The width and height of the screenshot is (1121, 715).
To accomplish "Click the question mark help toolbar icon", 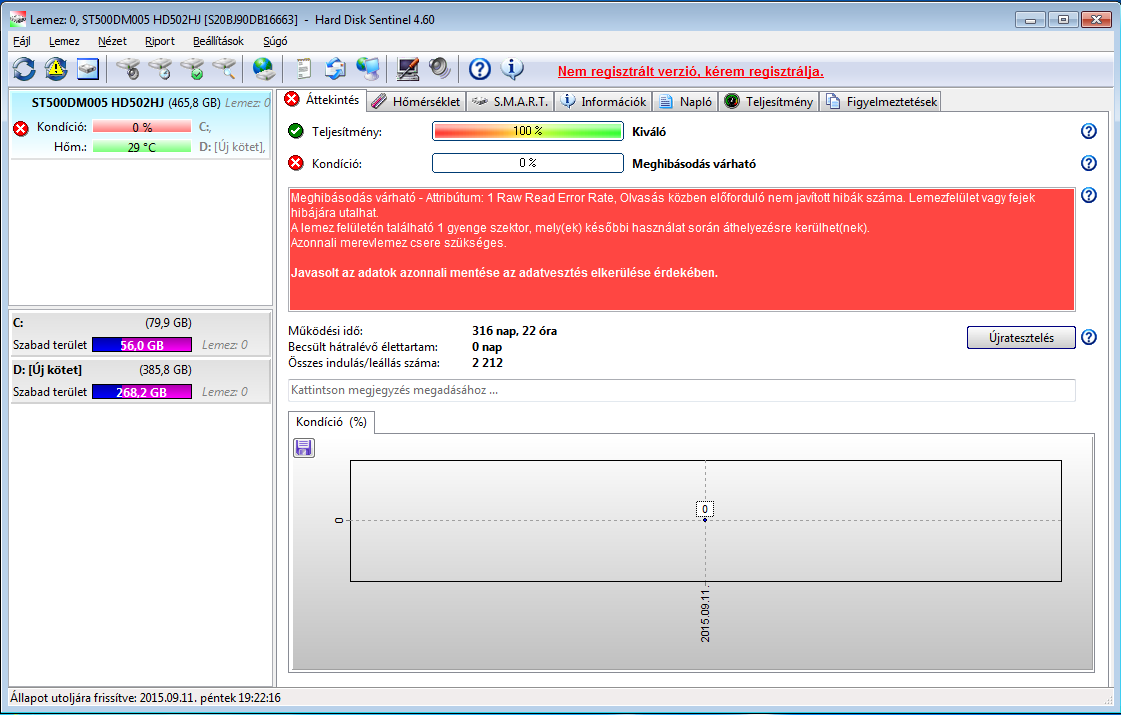I will coord(480,69).
